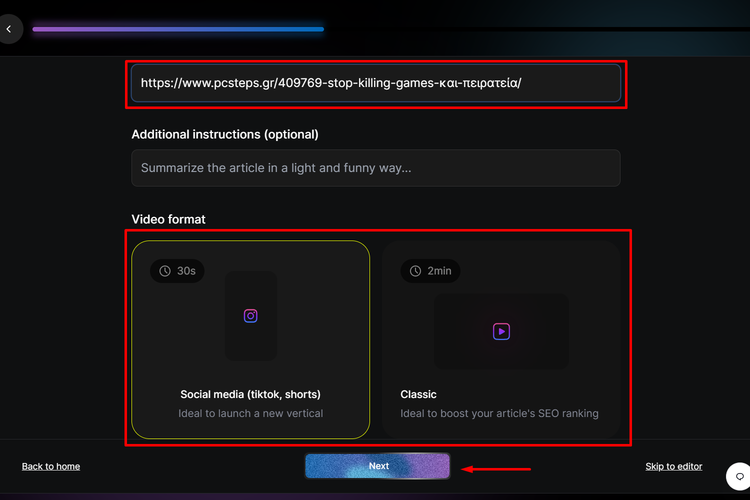
Task: Click the play icon in Classic card
Action: click(x=501, y=332)
